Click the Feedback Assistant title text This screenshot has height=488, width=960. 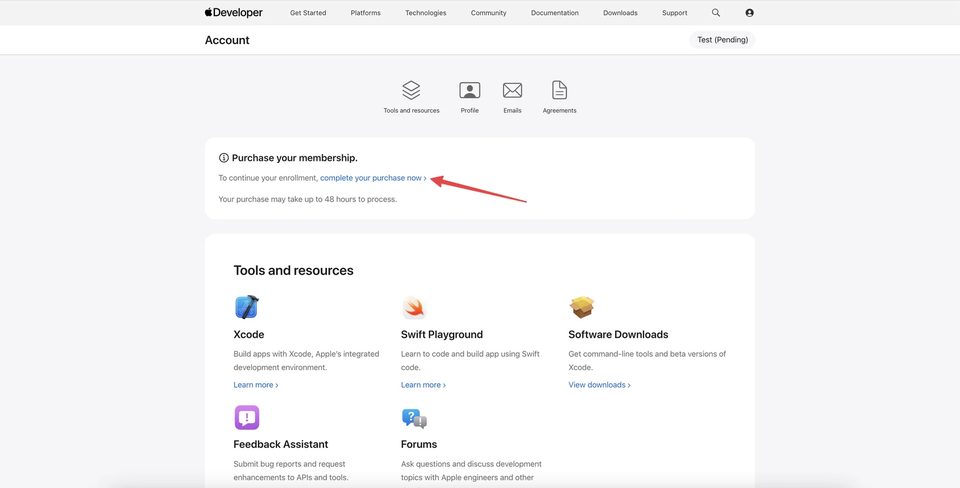280,445
